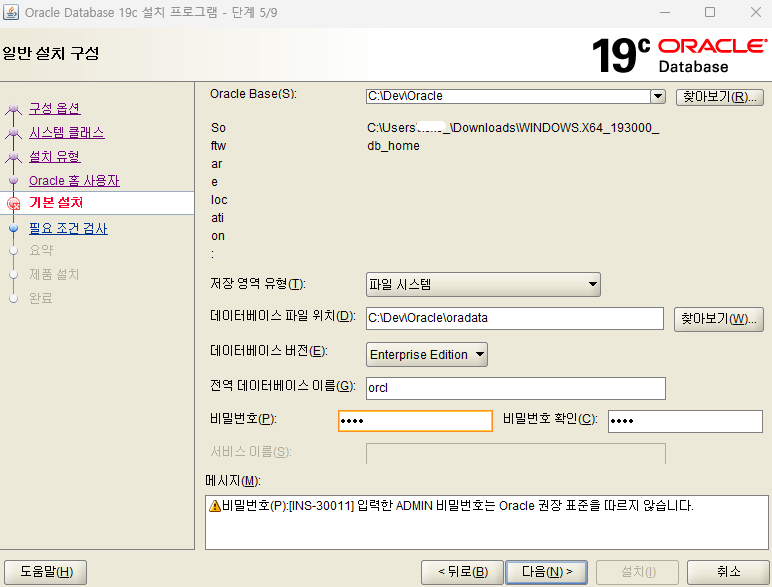Viewport: 772px width, 587px height.
Task: Click the 일반 설치 구성 heading
Action: [x=51, y=53]
